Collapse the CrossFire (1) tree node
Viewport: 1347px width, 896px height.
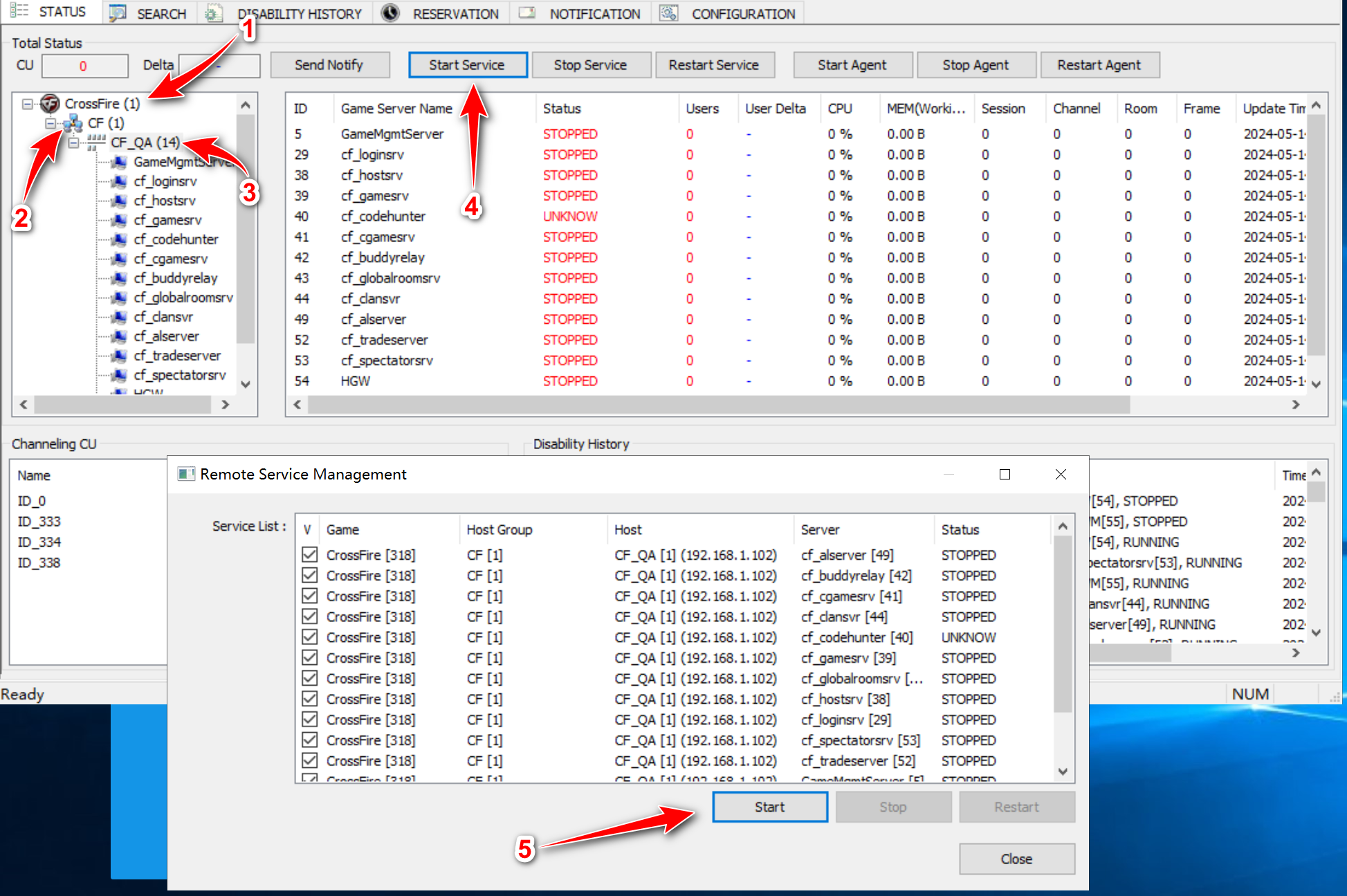click(27, 104)
